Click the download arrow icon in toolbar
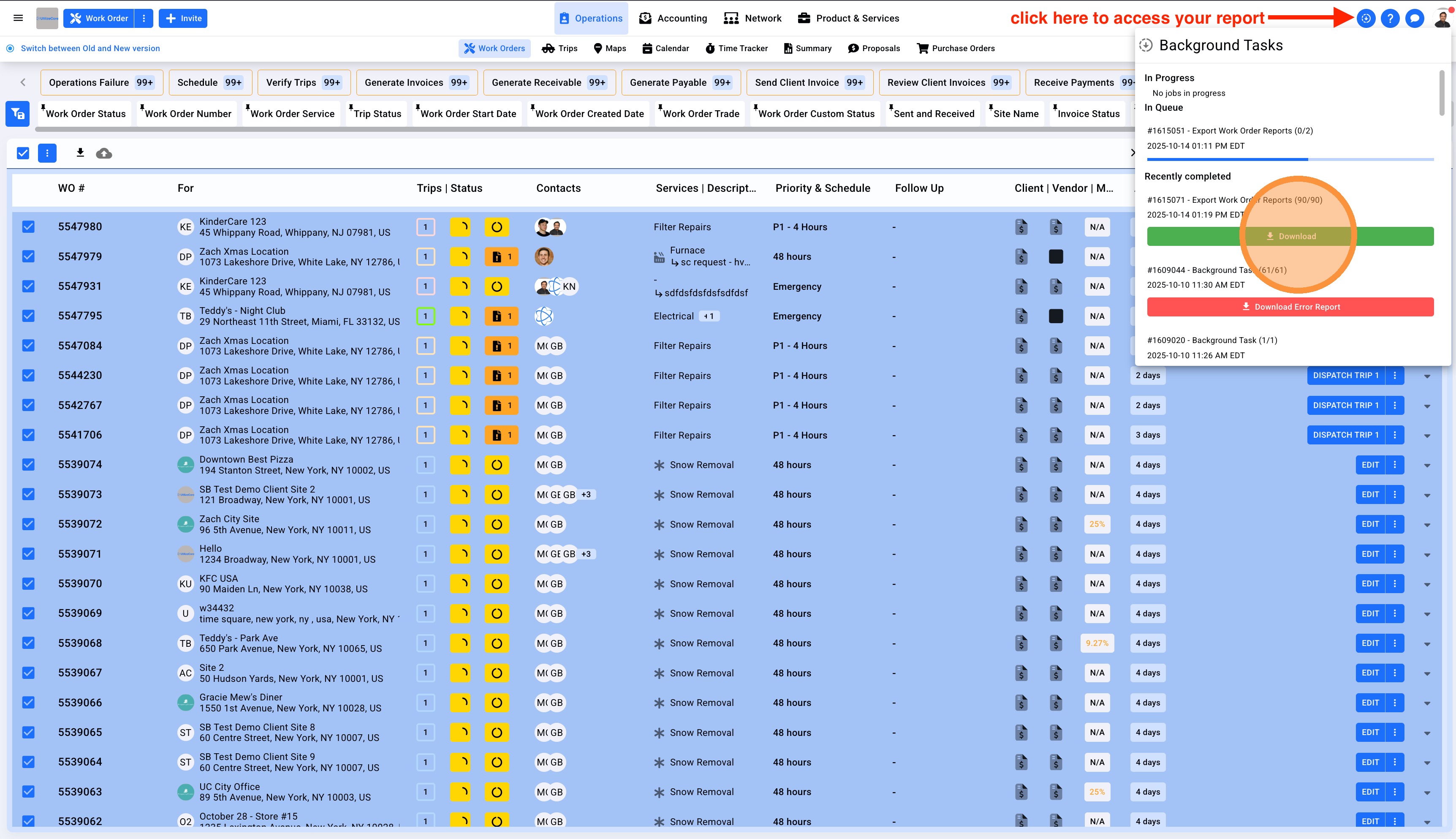Screen dimensions: 1456x839 click(80, 153)
